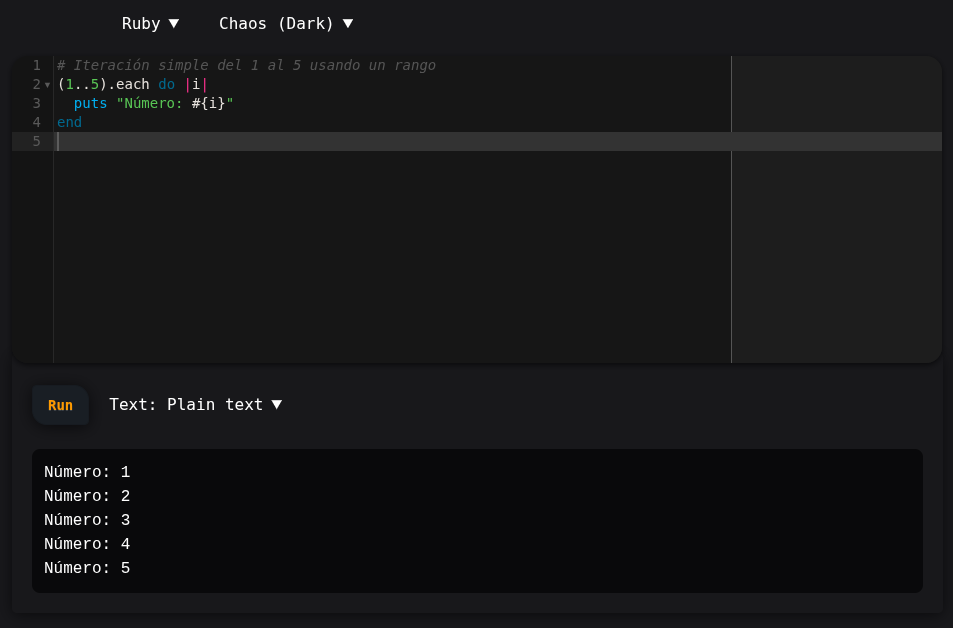Place cursor on empty highlighted line 5
953x628 pixels.
click(400, 141)
